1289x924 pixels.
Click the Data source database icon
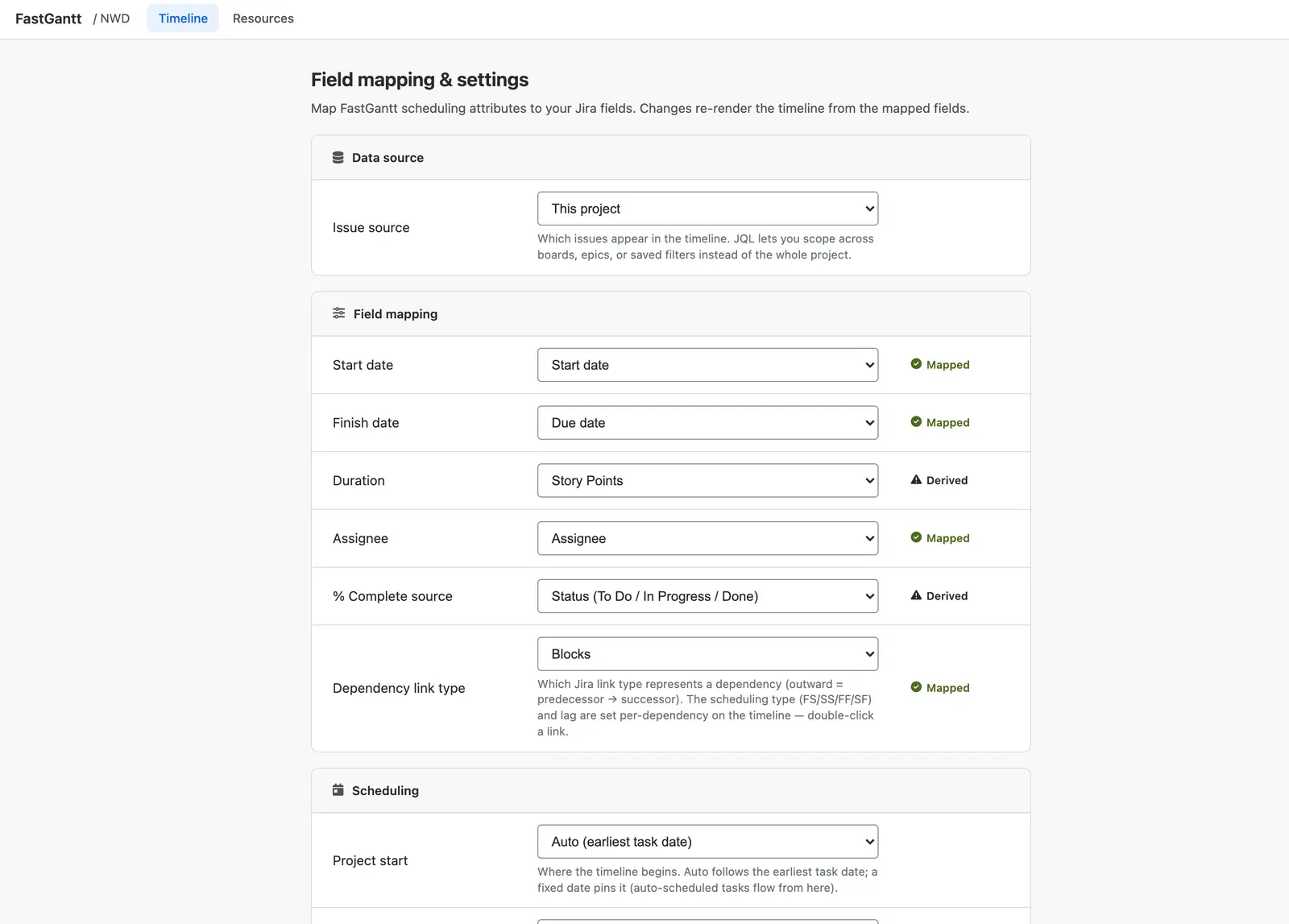coord(338,158)
